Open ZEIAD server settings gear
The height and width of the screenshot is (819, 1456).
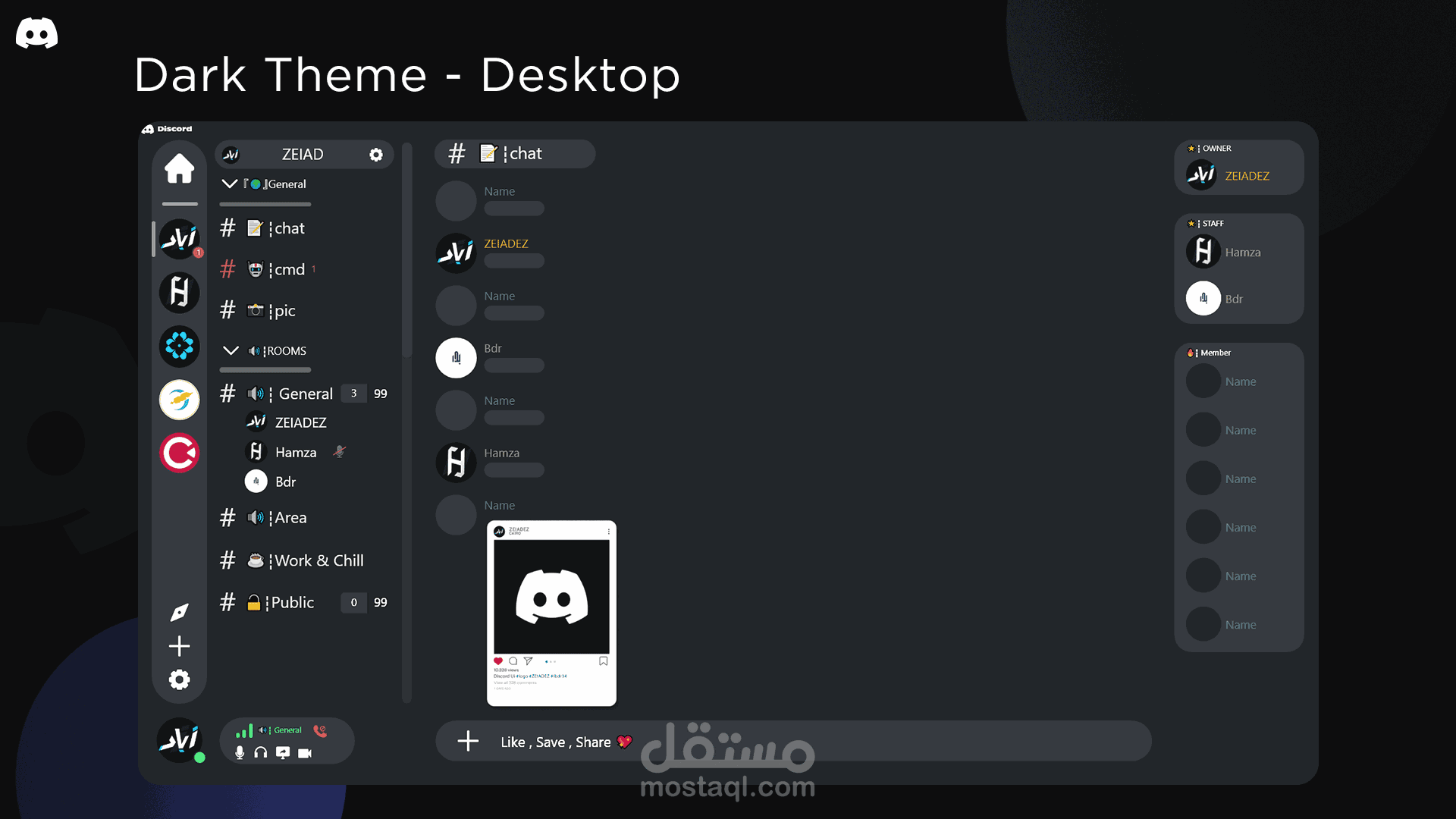pyautogui.click(x=376, y=155)
